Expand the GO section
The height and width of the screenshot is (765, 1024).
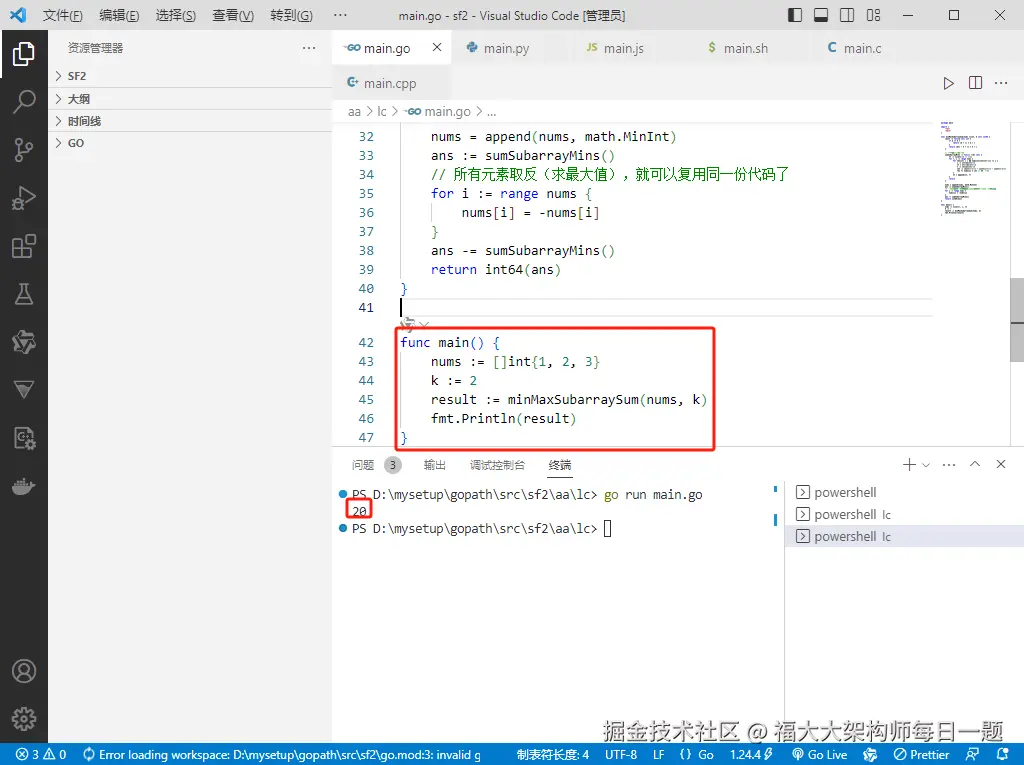[190, 143]
